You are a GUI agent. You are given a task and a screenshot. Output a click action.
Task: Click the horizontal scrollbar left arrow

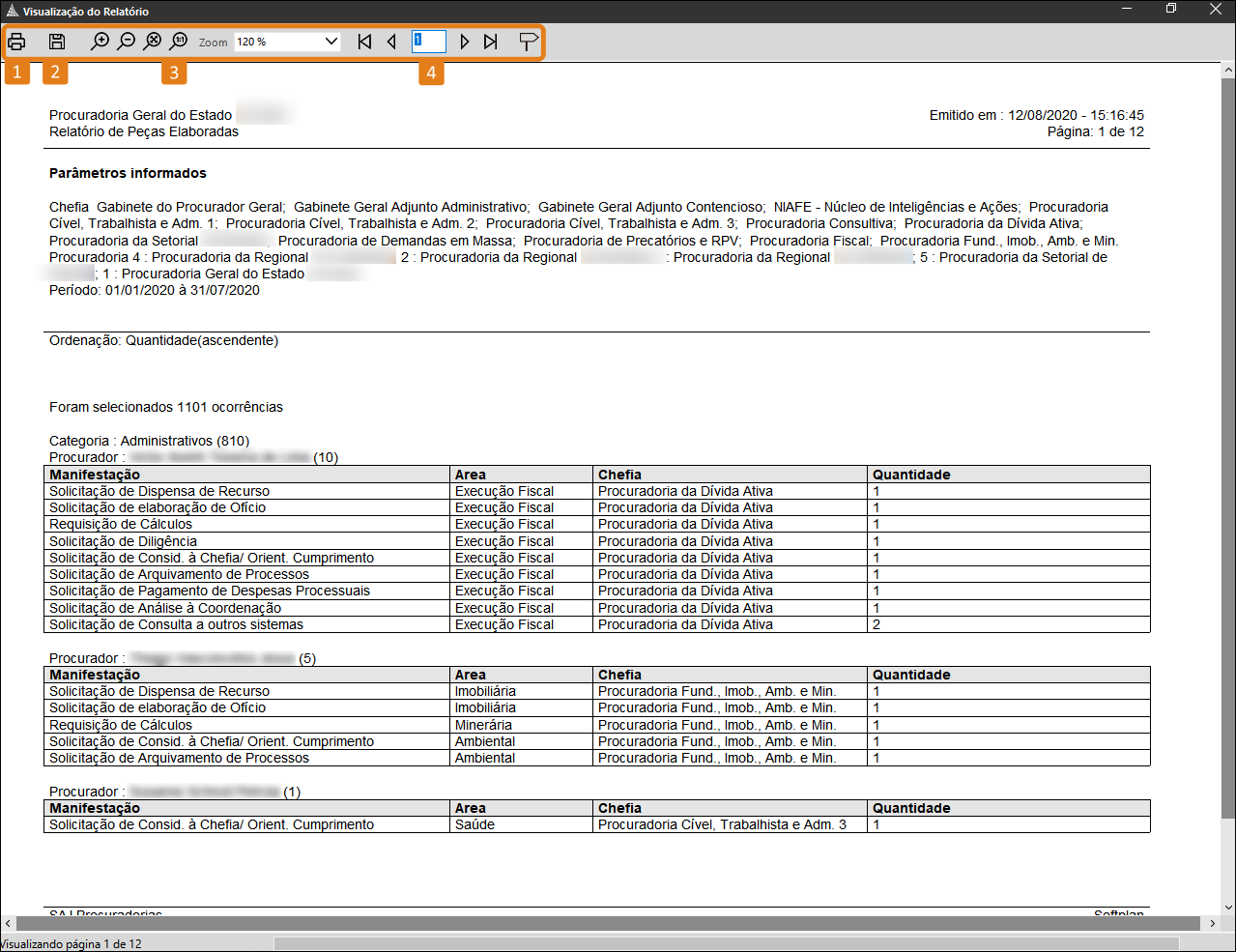(8, 924)
